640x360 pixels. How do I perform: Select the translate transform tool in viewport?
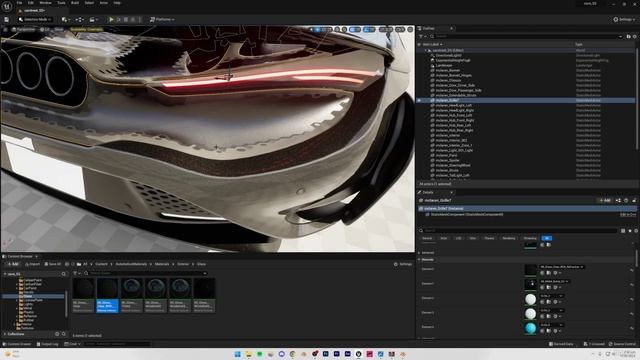(318, 29)
